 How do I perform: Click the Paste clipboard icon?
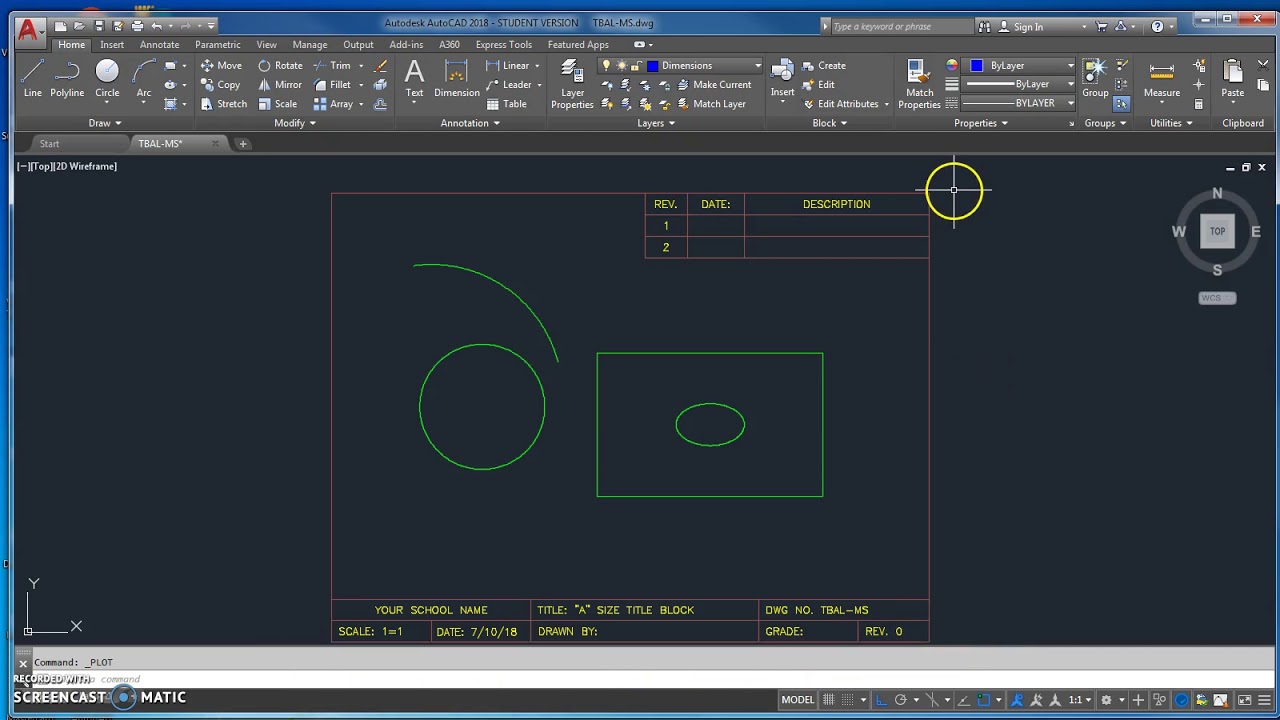pyautogui.click(x=1232, y=78)
